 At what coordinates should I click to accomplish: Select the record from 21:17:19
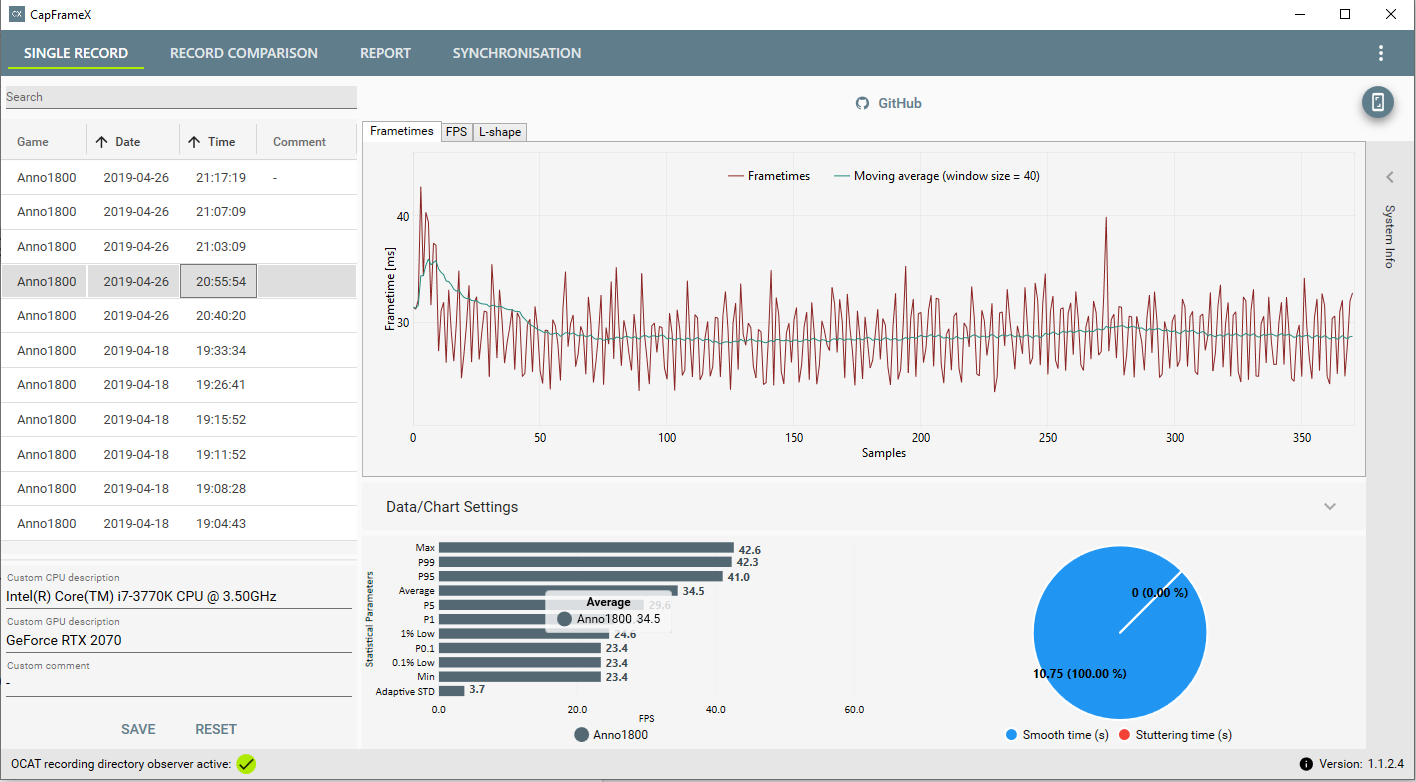[179, 177]
